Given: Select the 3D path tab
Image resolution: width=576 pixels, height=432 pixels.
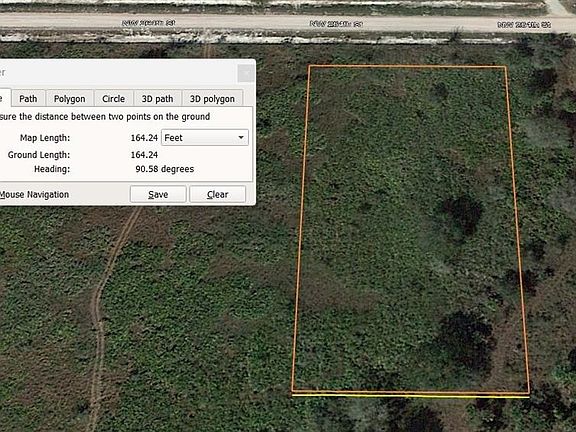Looking at the screenshot, I should [x=157, y=98].
